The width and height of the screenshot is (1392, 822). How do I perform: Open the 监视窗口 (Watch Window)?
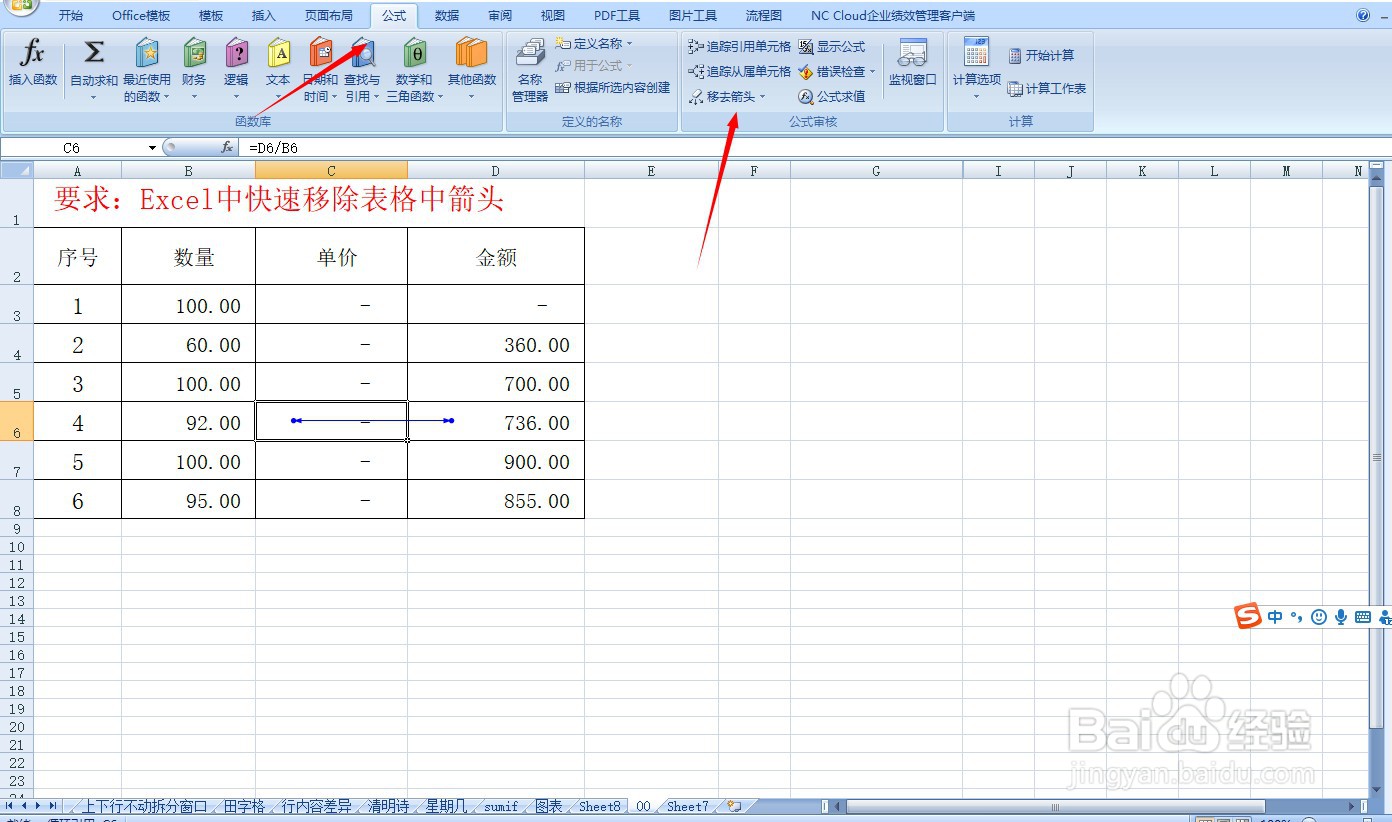point(912,63)
